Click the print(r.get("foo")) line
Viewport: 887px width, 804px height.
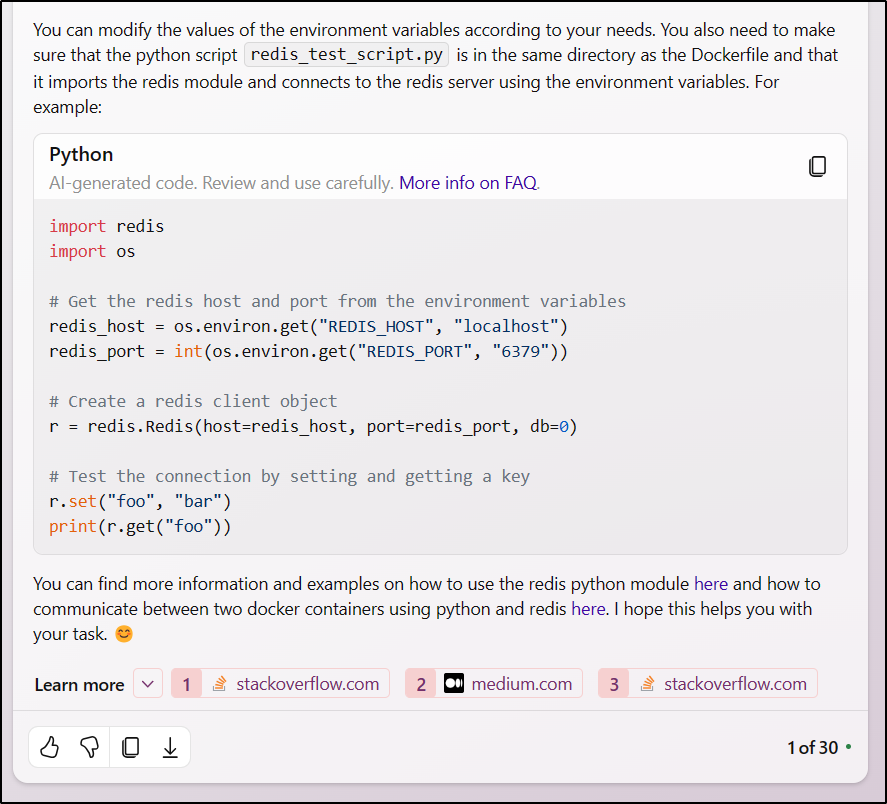point(140,526)
